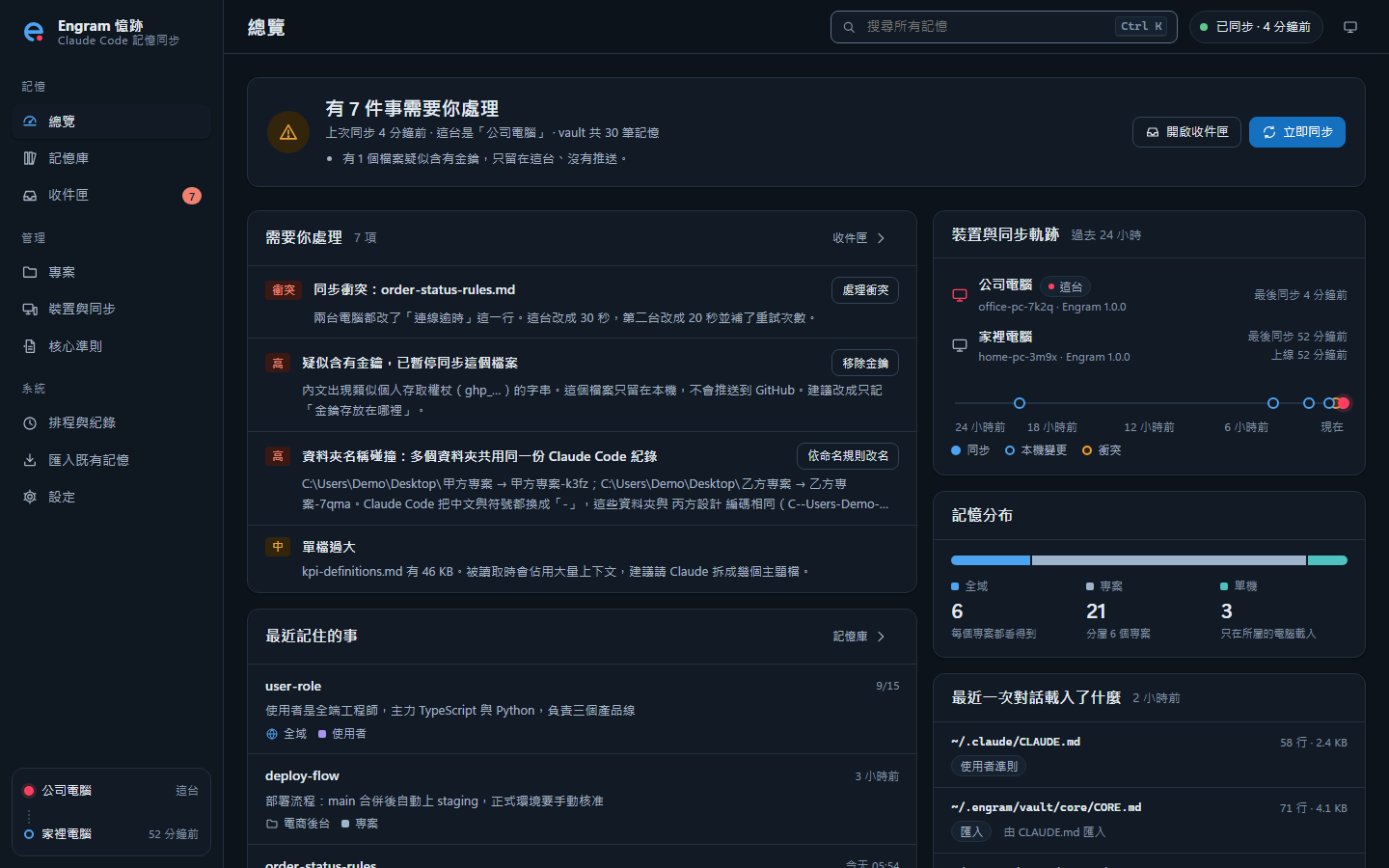Screen dimensions: 1389x868
Task: Click the 匯入既有記憶 download icon
Action: (x=30, y=460)
